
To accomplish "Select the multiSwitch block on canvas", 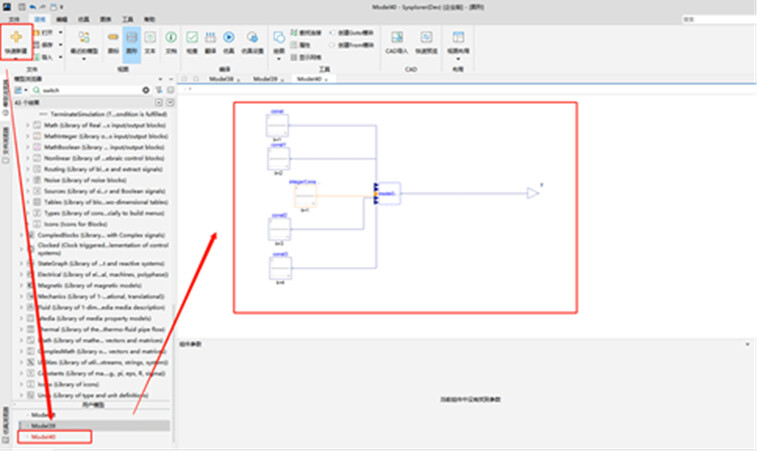I will (x=389, y=193).
